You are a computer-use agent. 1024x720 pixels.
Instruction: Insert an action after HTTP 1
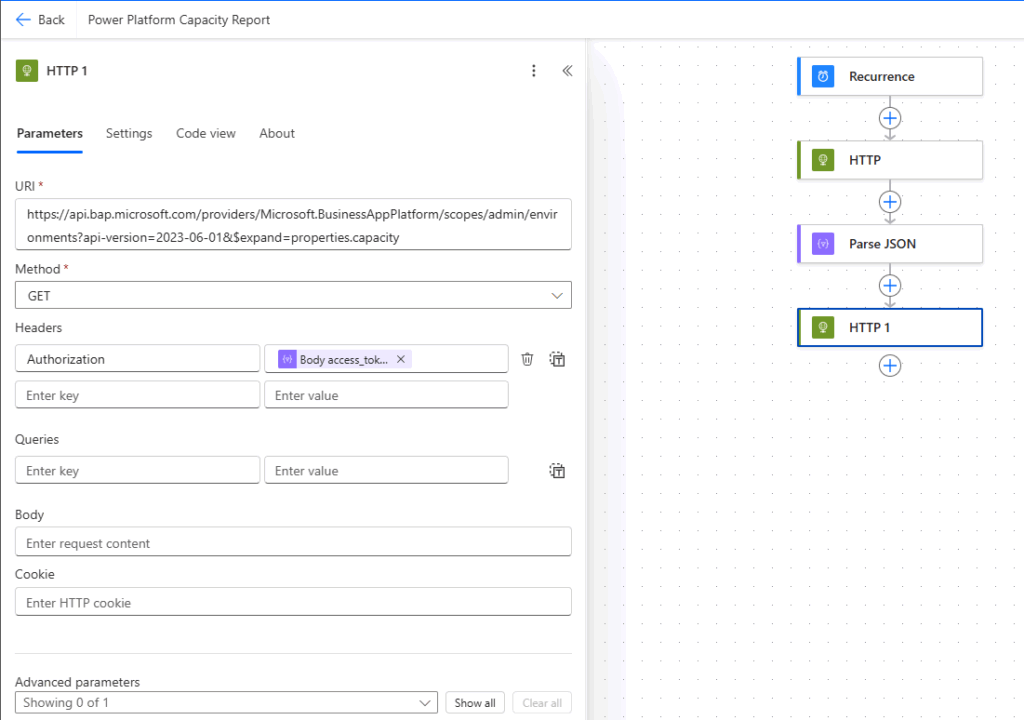890,366
